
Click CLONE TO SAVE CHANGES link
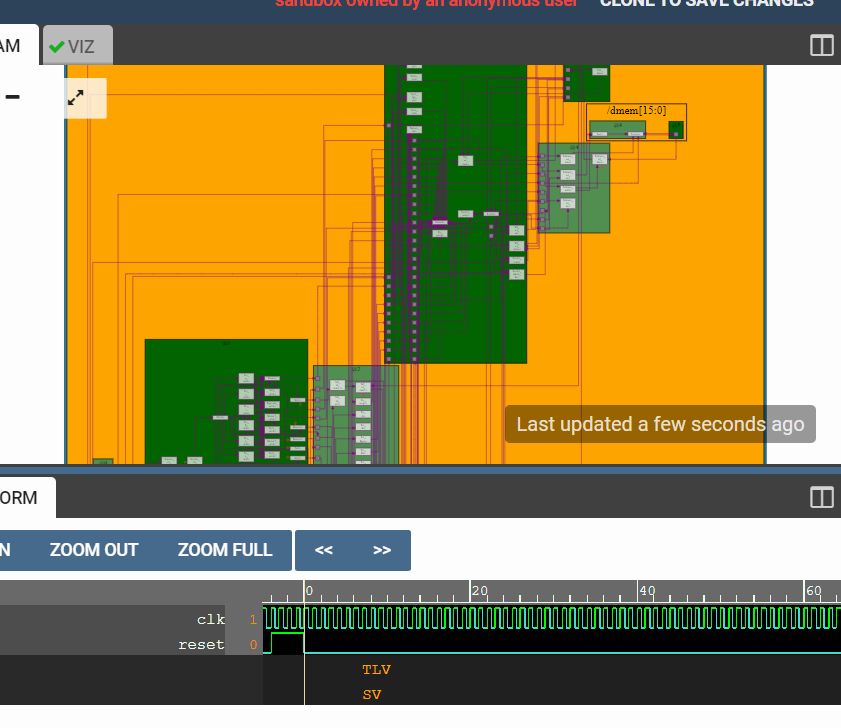coord(706,3)
